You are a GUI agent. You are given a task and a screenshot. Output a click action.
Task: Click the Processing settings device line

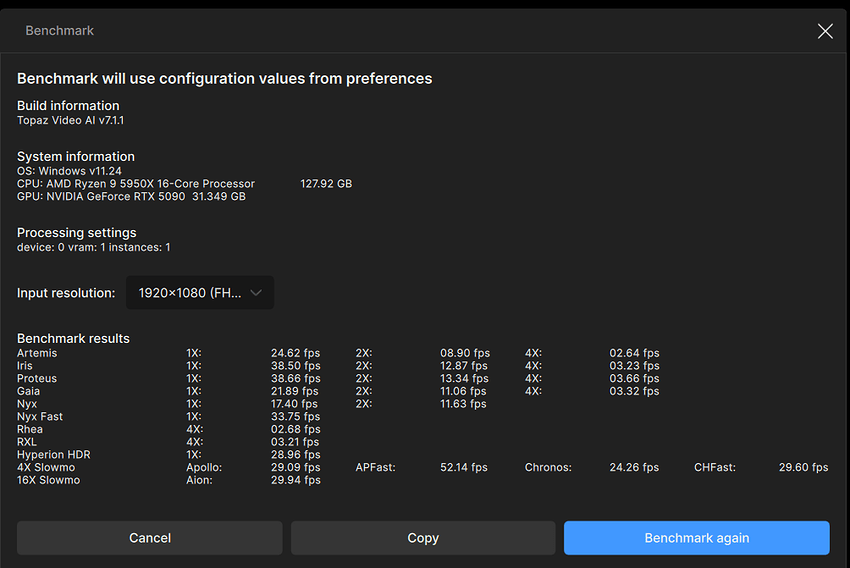click(x=94, y=247)
